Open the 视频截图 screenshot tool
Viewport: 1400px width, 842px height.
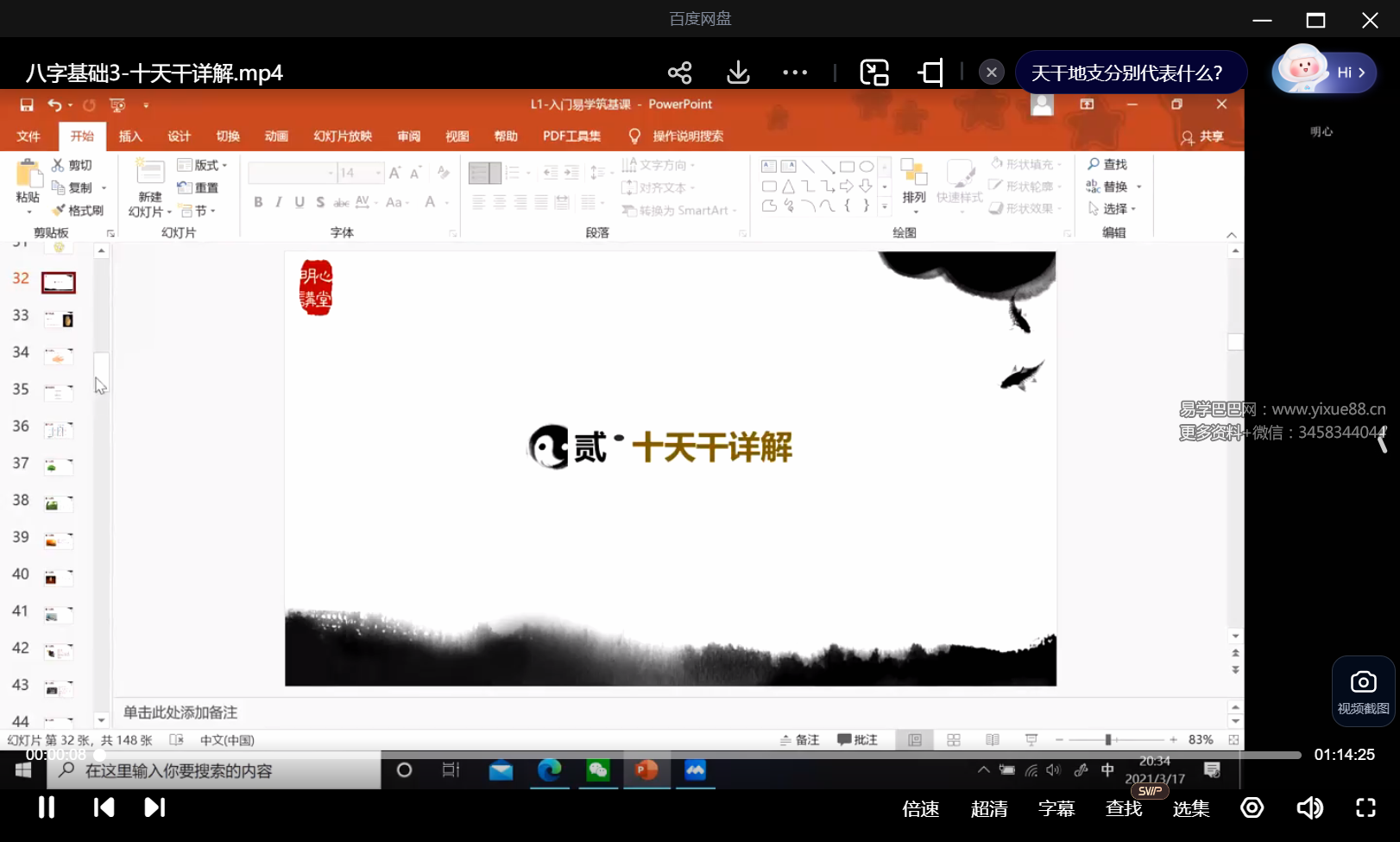point(1362,691)
